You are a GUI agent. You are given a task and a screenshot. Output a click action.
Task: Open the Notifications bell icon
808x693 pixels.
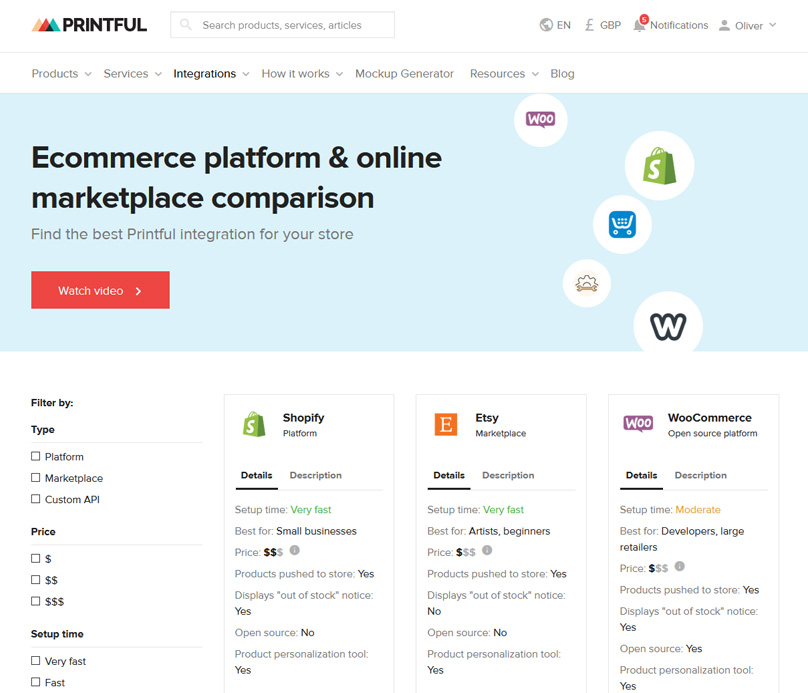coord(640,25)
